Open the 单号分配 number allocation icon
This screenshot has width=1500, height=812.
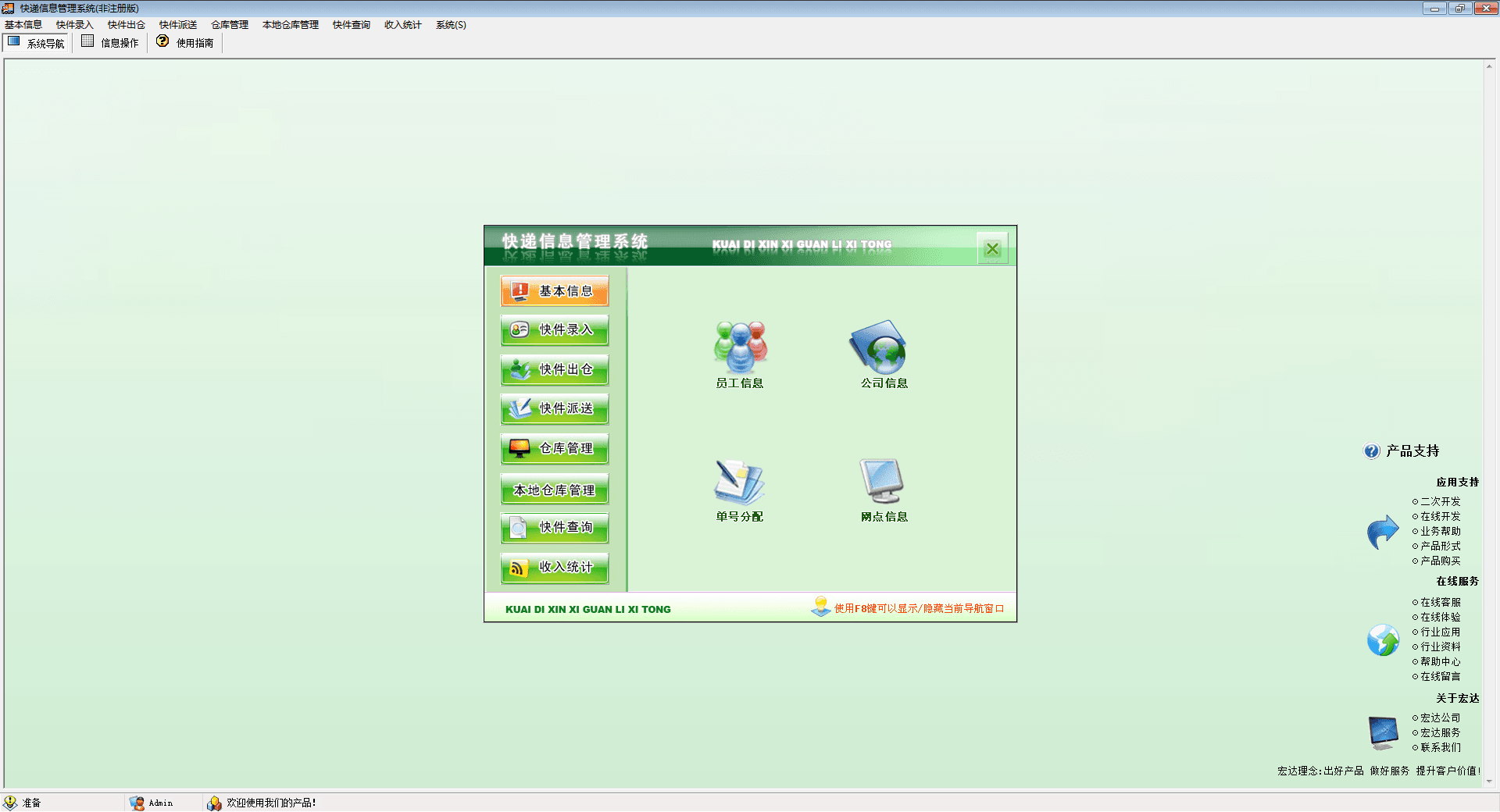click(x=739, y=482)
